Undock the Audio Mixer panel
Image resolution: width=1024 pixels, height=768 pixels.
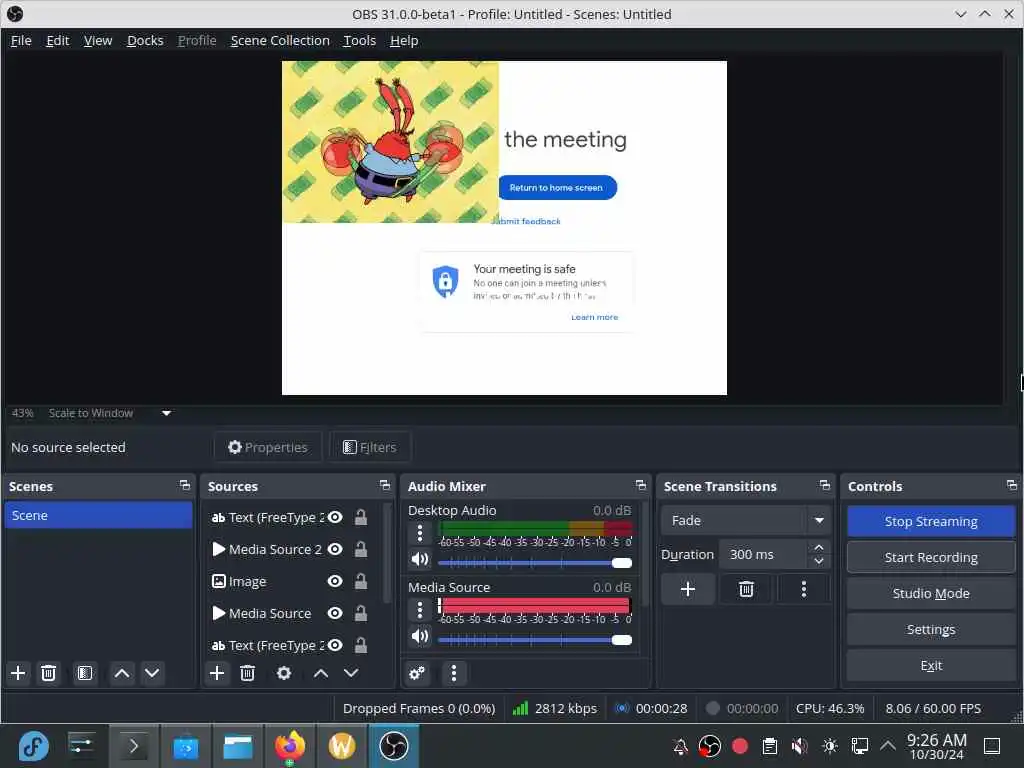[641, 485]
